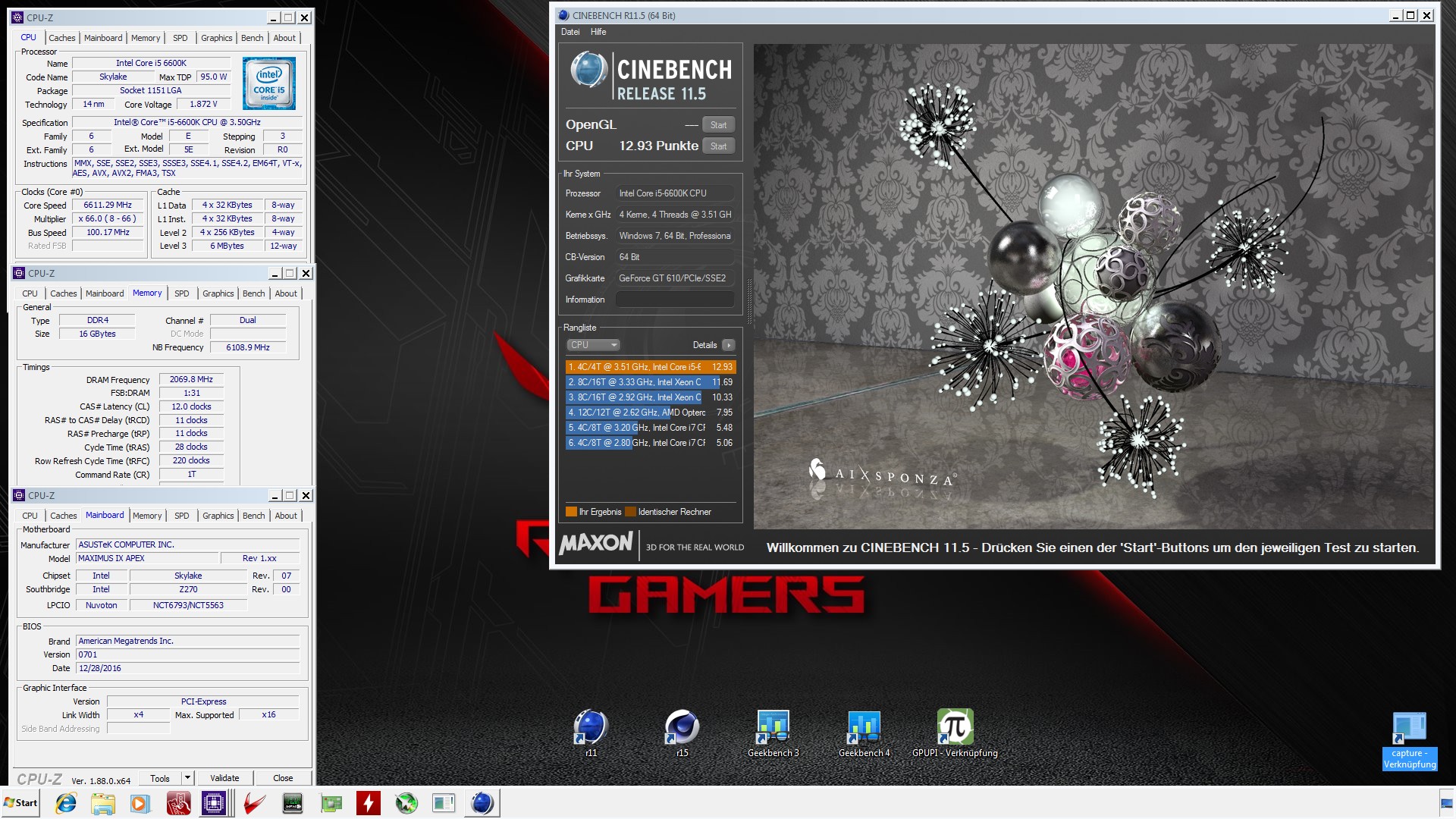Maximize the CINEBENCH window
Image resolution: width=1456 pixels, height=819 pixels.
pyautogui.click(x=1410, y=15)
